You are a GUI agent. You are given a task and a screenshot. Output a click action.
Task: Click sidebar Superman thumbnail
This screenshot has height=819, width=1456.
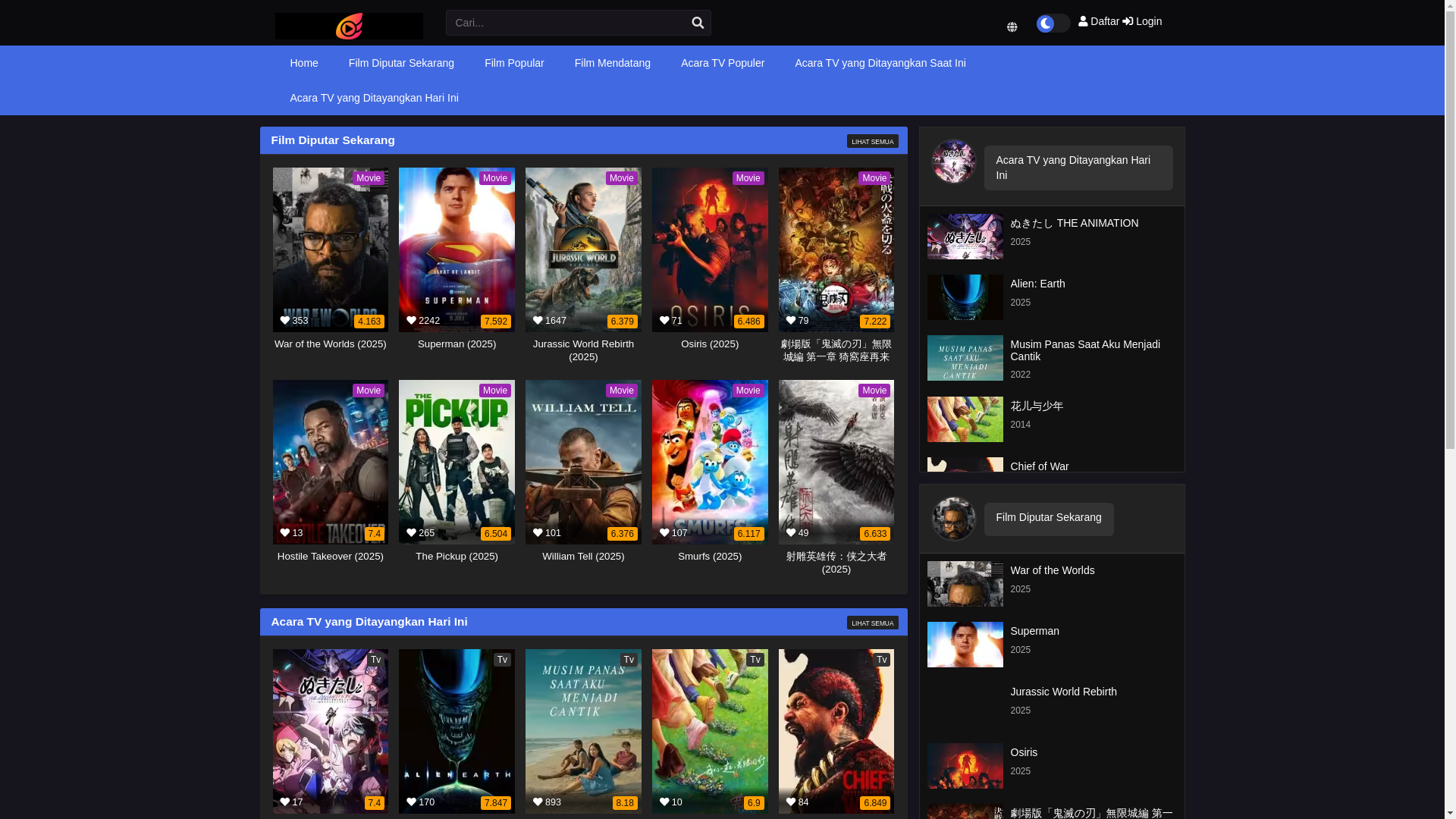click(965, 645)
